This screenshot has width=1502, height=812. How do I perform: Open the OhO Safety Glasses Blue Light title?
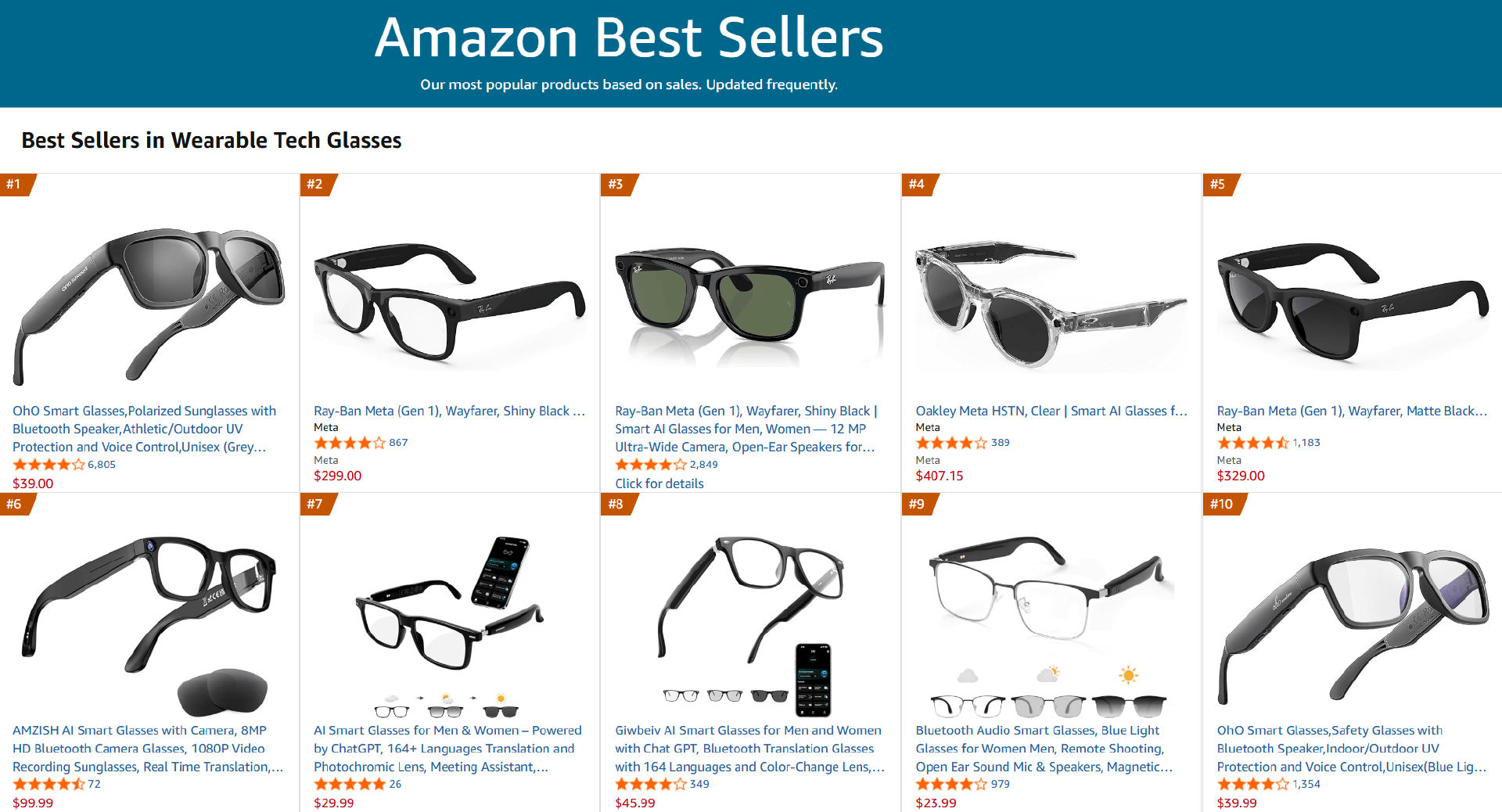1350,749
